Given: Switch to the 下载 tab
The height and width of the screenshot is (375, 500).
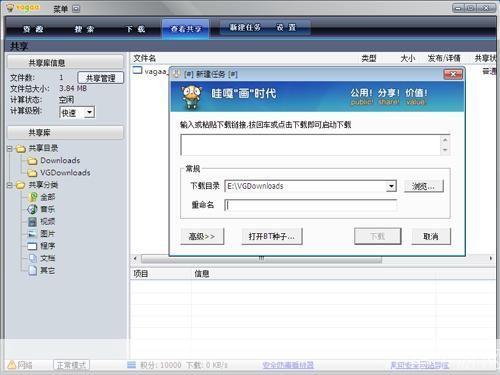Looking at the screenshot, I should pyautogui.click(x=136, y=29).
